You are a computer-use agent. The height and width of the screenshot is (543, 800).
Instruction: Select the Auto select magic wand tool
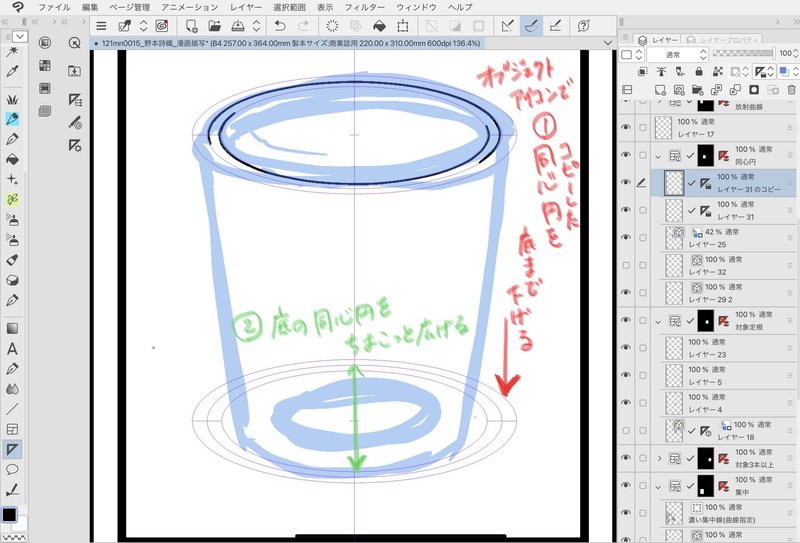point(12,52)
